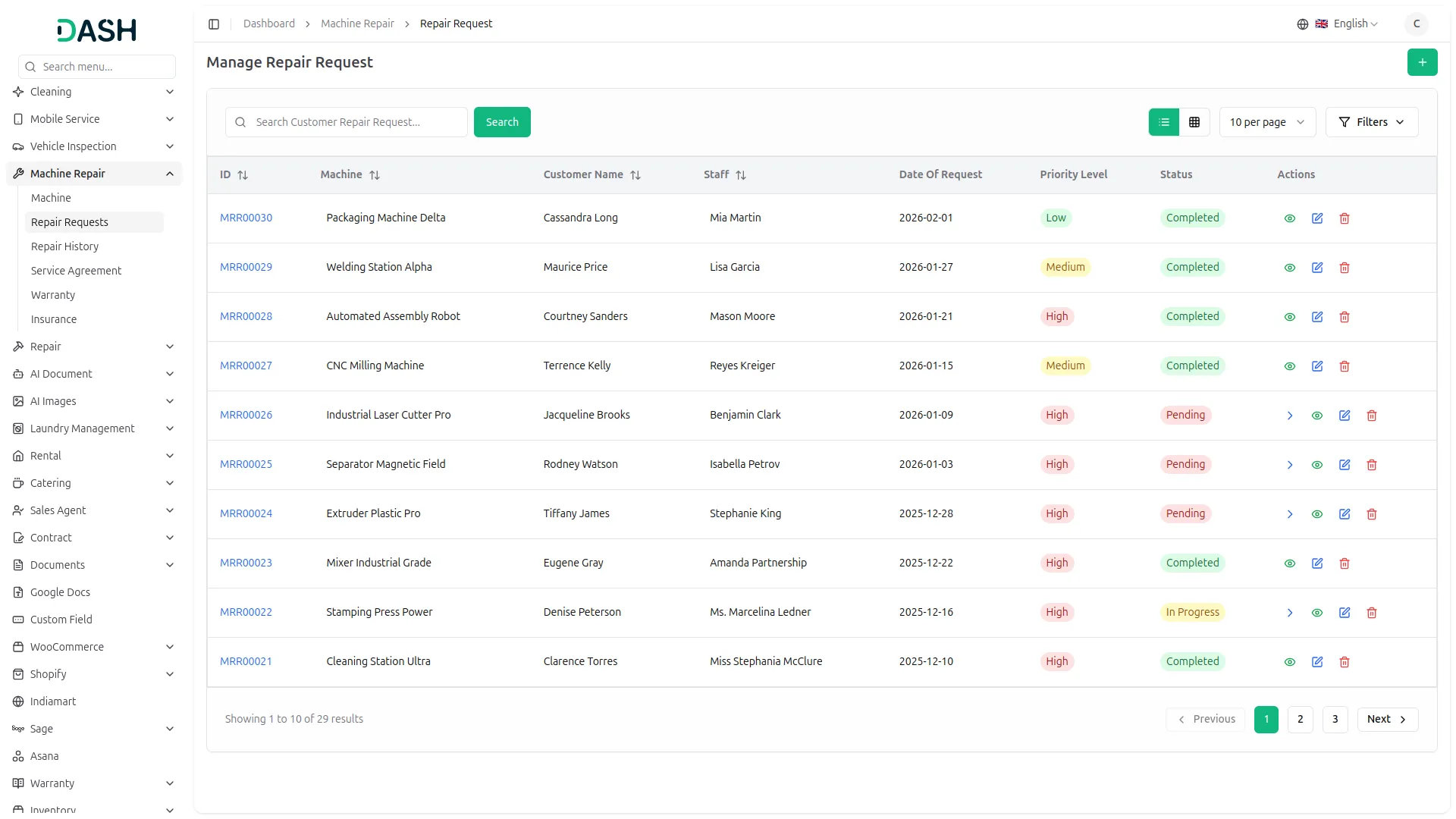This screenshot has height=819, width=1456.
Task: Click the Machine Repair sidebar icon
Action: point(17,173)
